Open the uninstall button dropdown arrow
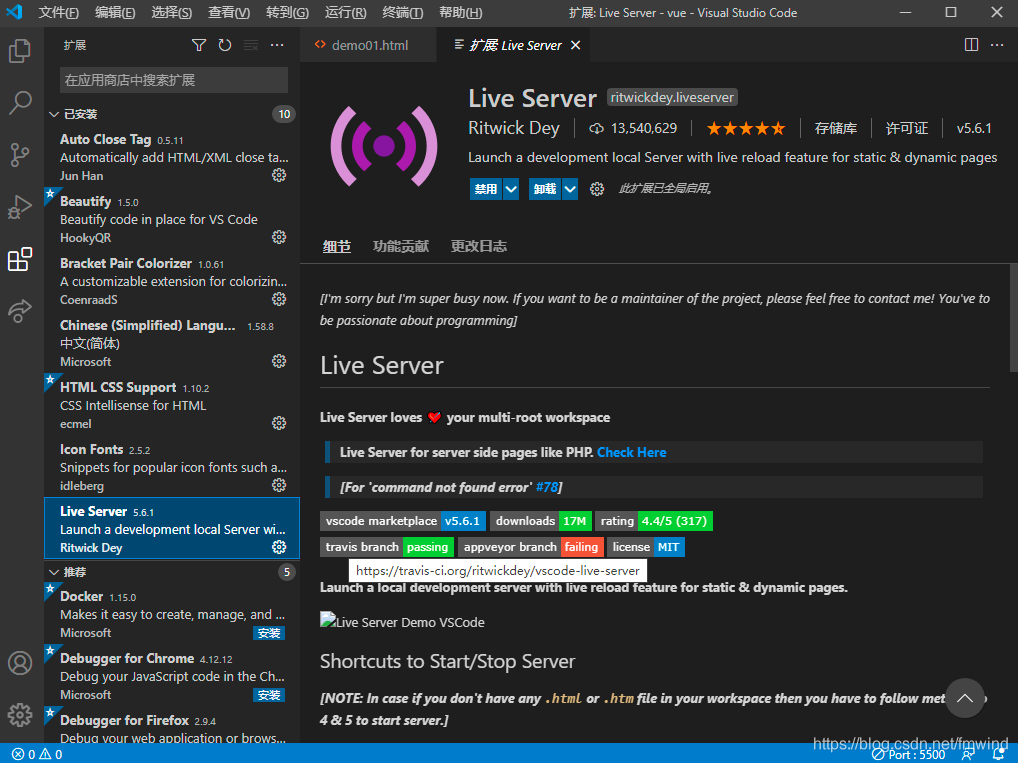 click(570, 189)
